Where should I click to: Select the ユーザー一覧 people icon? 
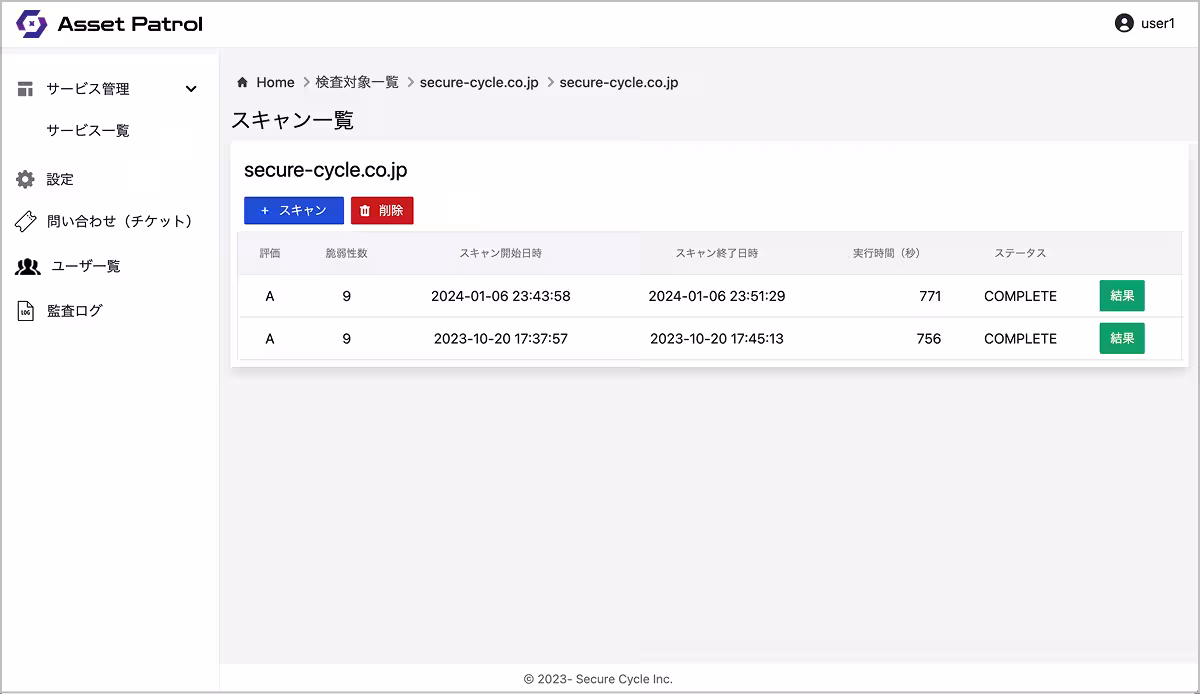25,266
